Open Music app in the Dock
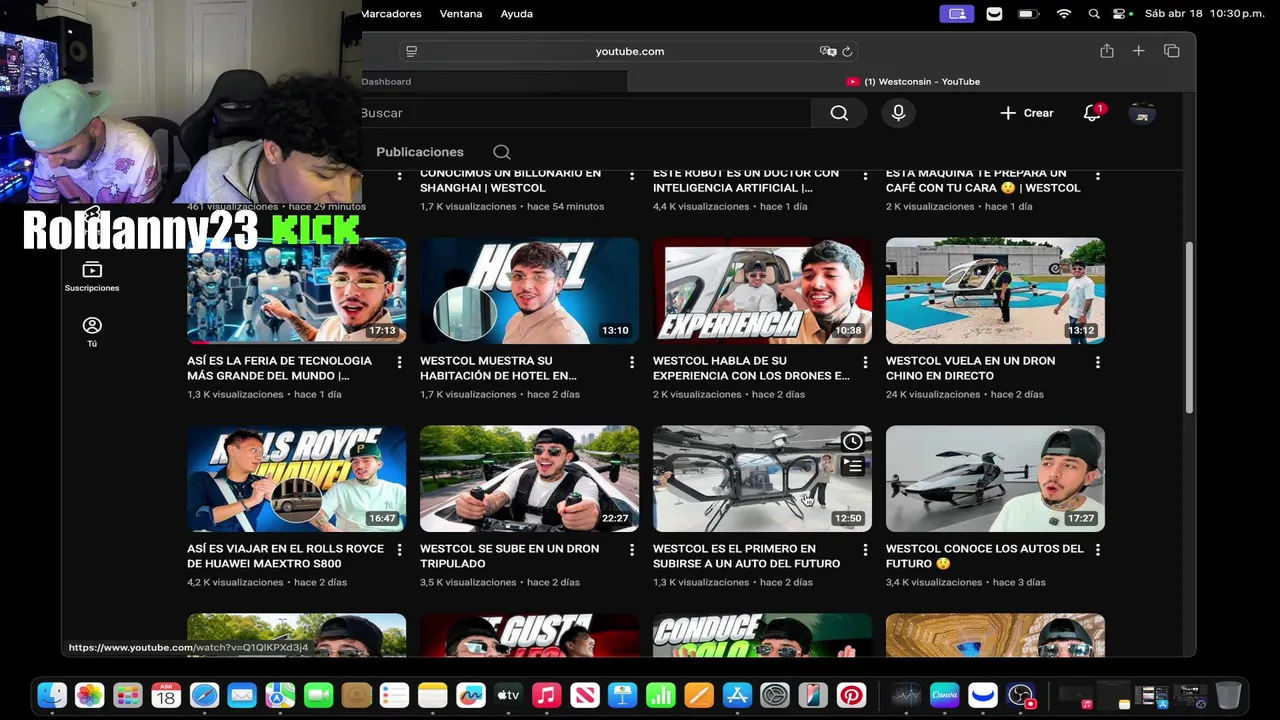This screenshot has height=720, width=1280. (546, 695)
